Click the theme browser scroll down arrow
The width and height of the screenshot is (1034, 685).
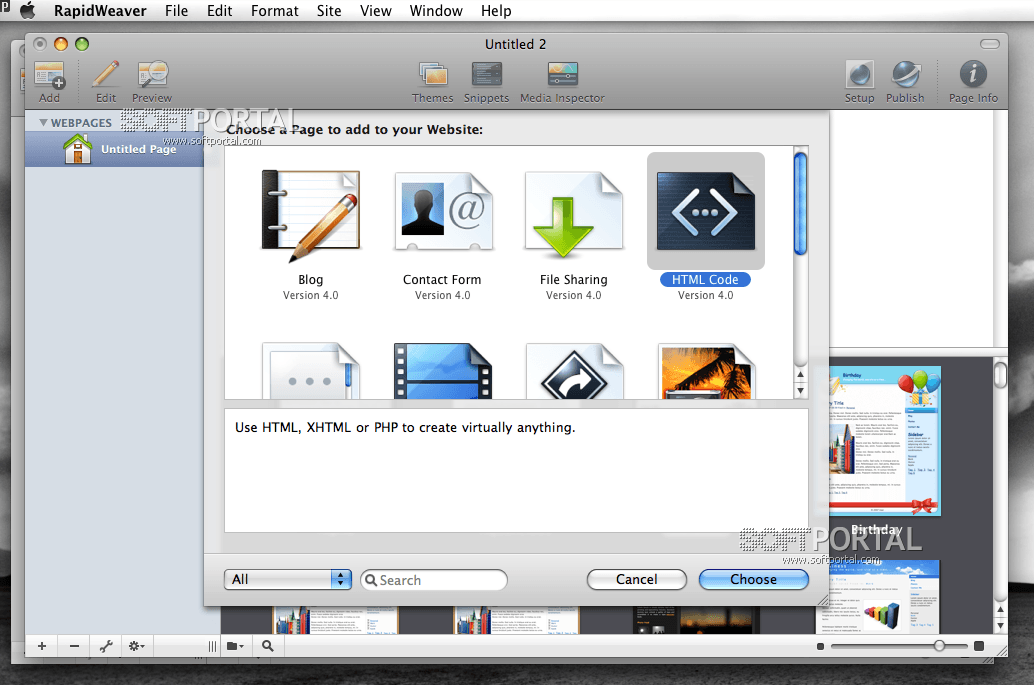click(x=1000, y=626)
